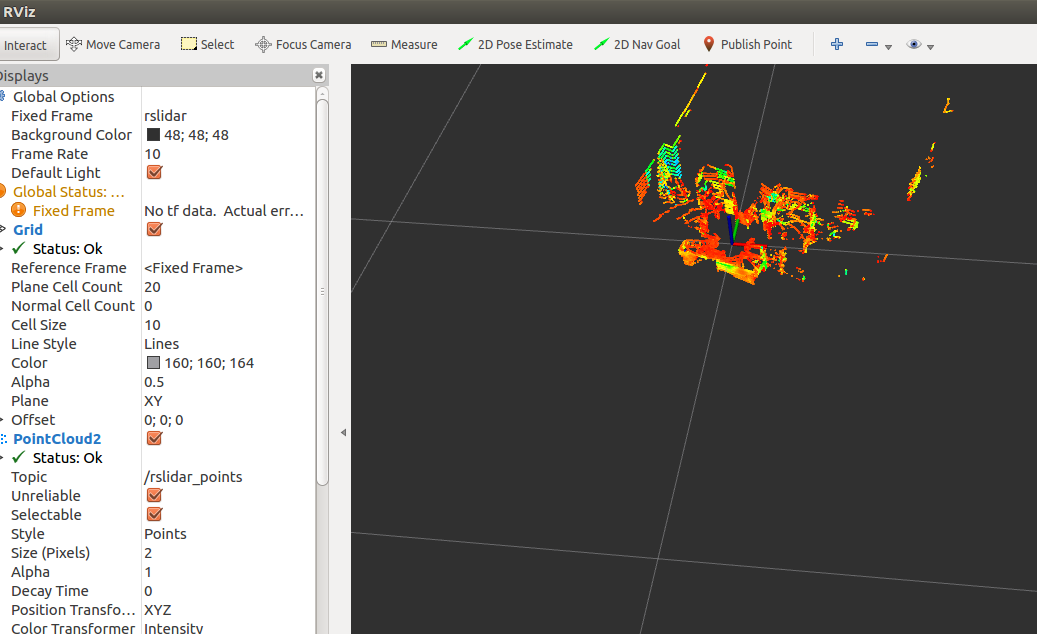
Task: Open the eye tool's dropdown arrow
Action: pyautogui.click(x=930, y=44)
